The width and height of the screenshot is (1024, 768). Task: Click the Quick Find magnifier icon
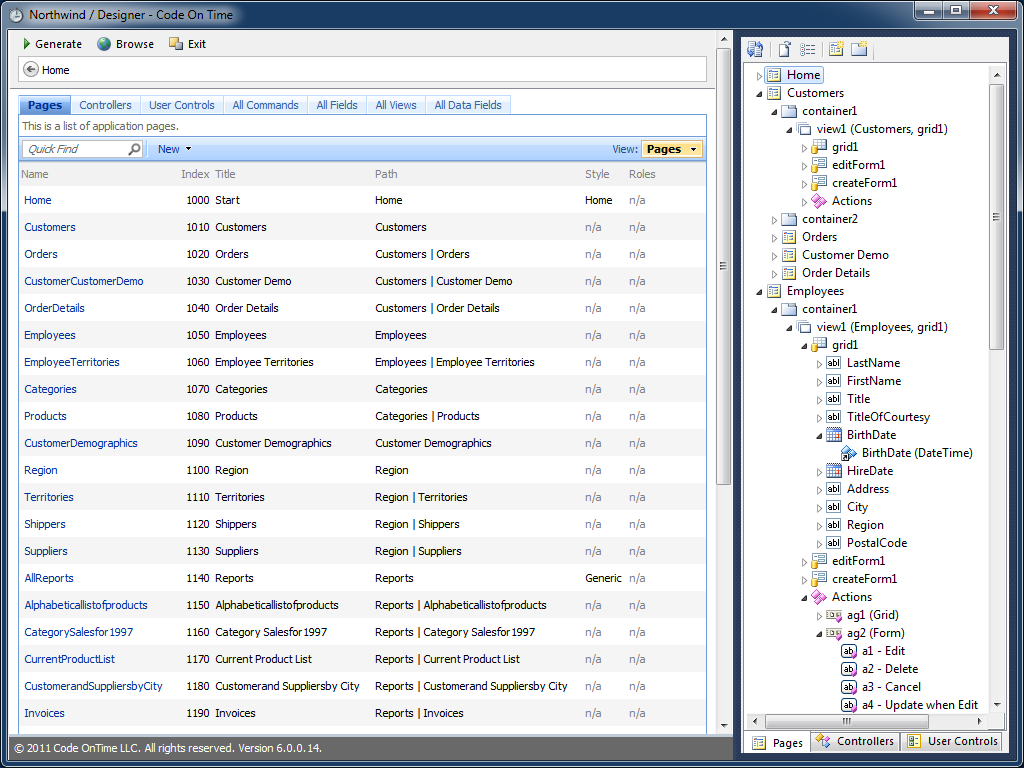135,149
